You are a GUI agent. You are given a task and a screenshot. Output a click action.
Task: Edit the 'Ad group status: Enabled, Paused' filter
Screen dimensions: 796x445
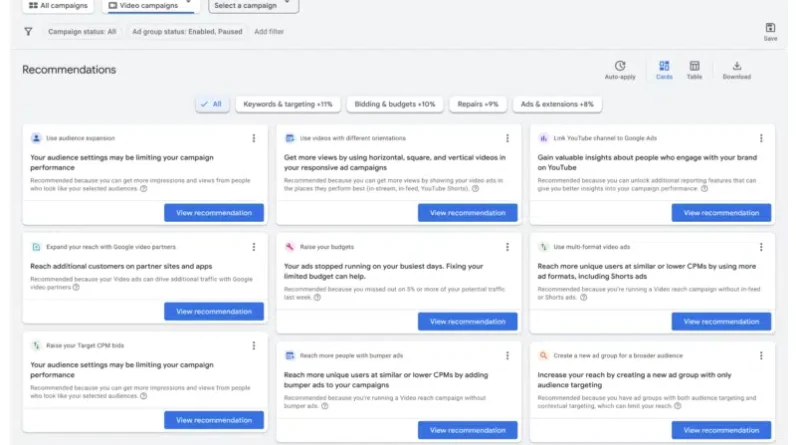point(187,31)
